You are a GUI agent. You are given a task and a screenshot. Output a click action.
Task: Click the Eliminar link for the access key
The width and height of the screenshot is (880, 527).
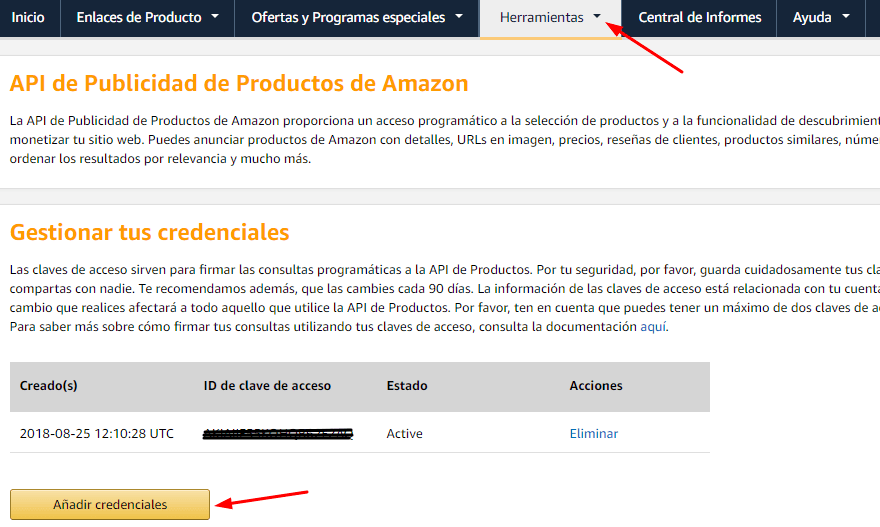pyautogui.click(x=594, y=434)
